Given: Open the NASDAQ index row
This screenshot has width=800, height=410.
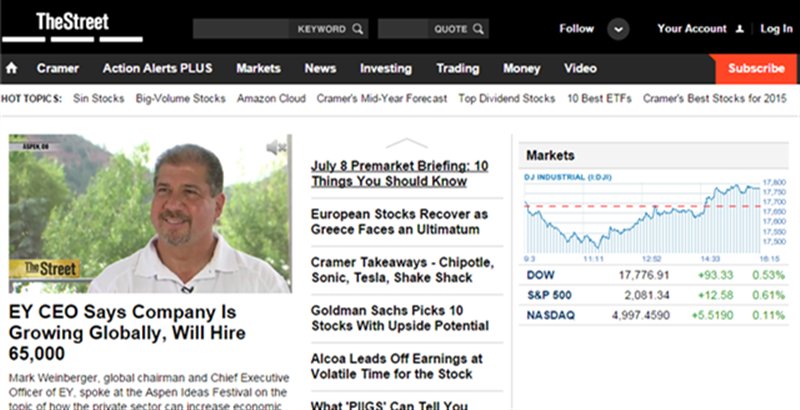Looking at the screenshot, I should click(654, 315).
